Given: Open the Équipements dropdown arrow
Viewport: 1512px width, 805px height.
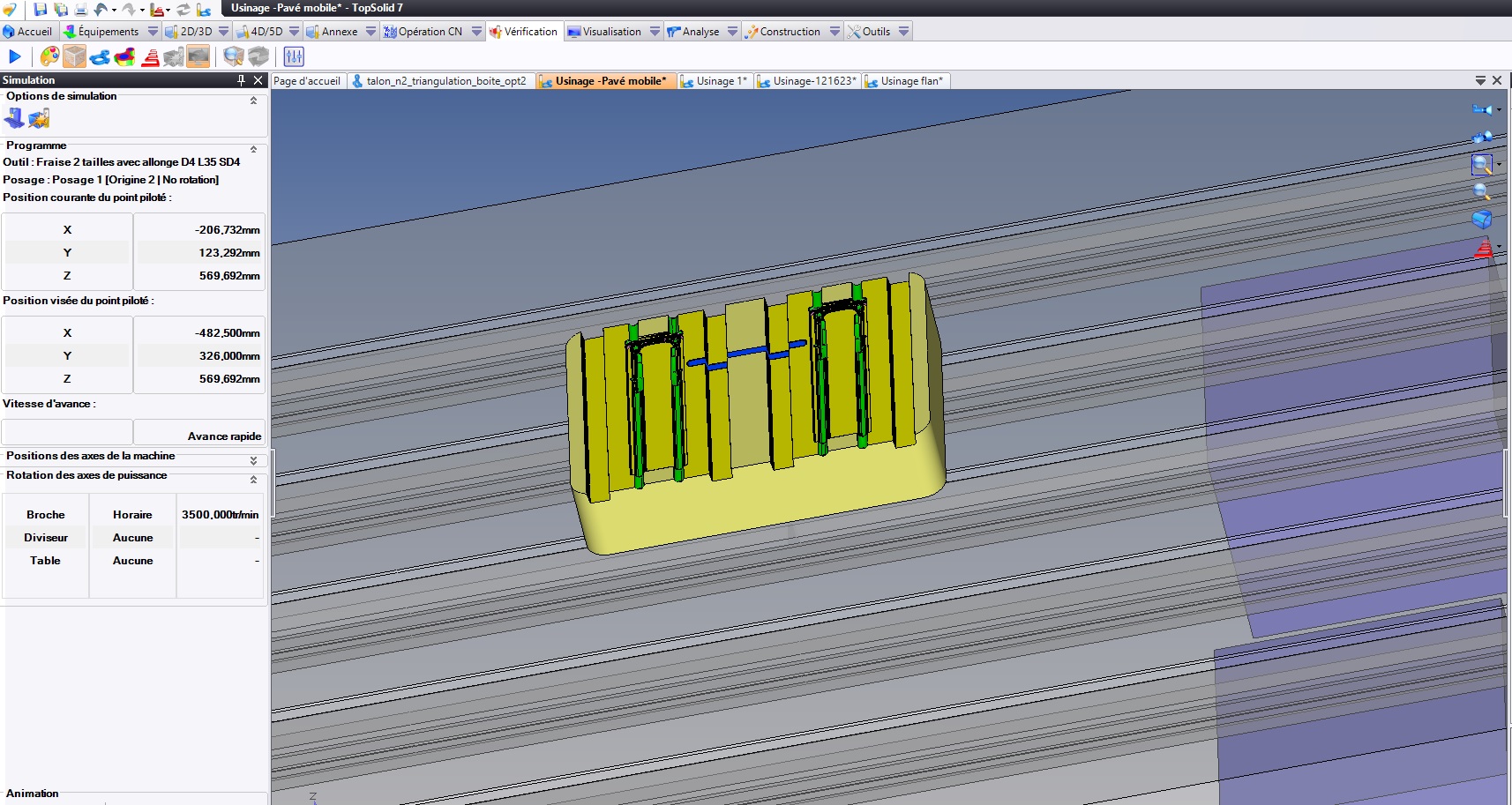Looking at the screenshot, I should (x=153, y=32).
